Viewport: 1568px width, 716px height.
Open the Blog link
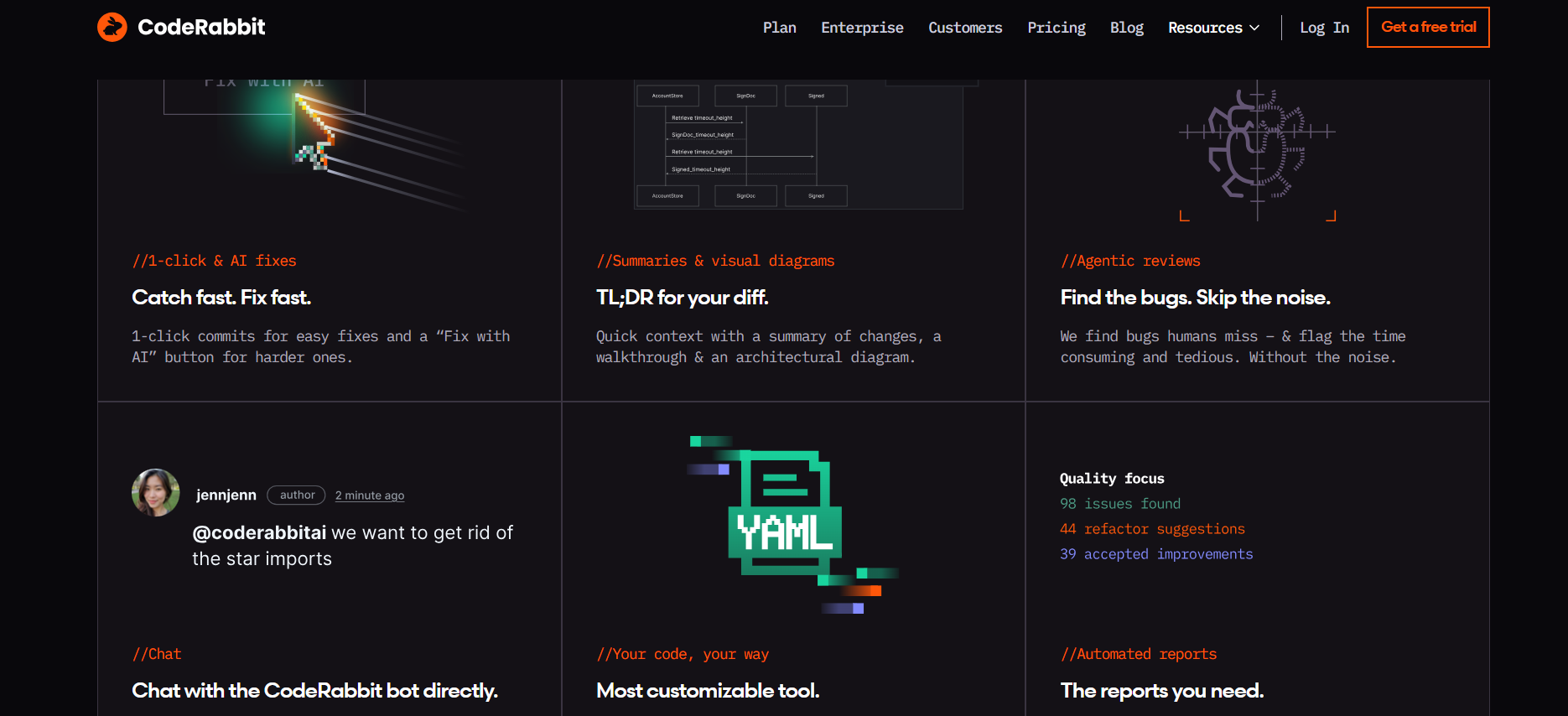[x=1127, y=28]
